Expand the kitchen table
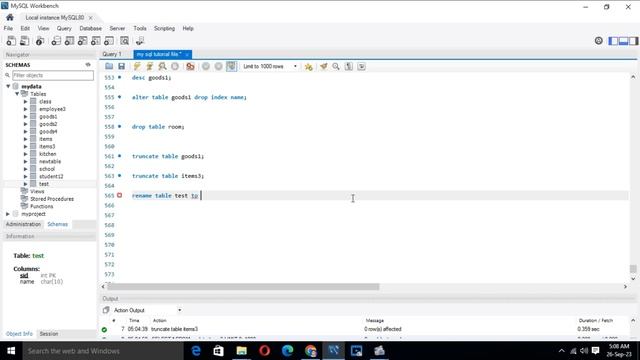This screenshot has width=640, height=360. pyautogui.click(x=25, y=154)
